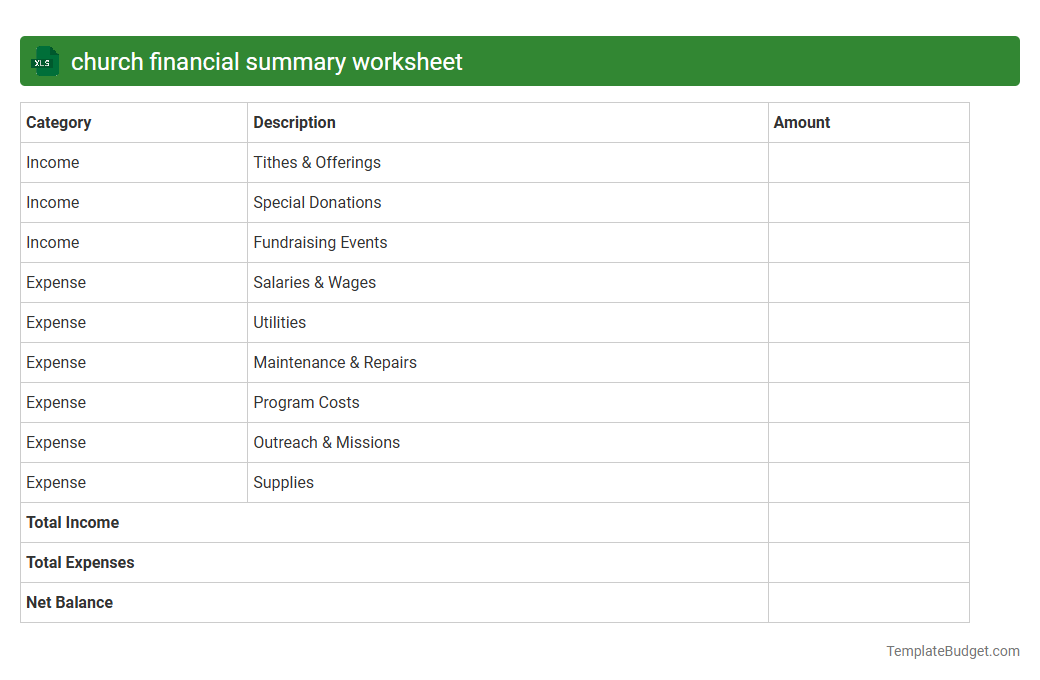Viewport: 1040px width, 680px height.
Task: Click the Amount cell beside Tithes & Offerings
Action: pos(868,162)
